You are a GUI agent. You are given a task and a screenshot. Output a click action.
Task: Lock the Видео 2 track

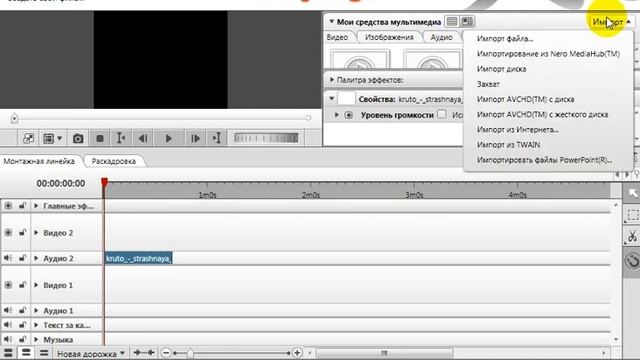pyautogui.click(x=22, y=233)
